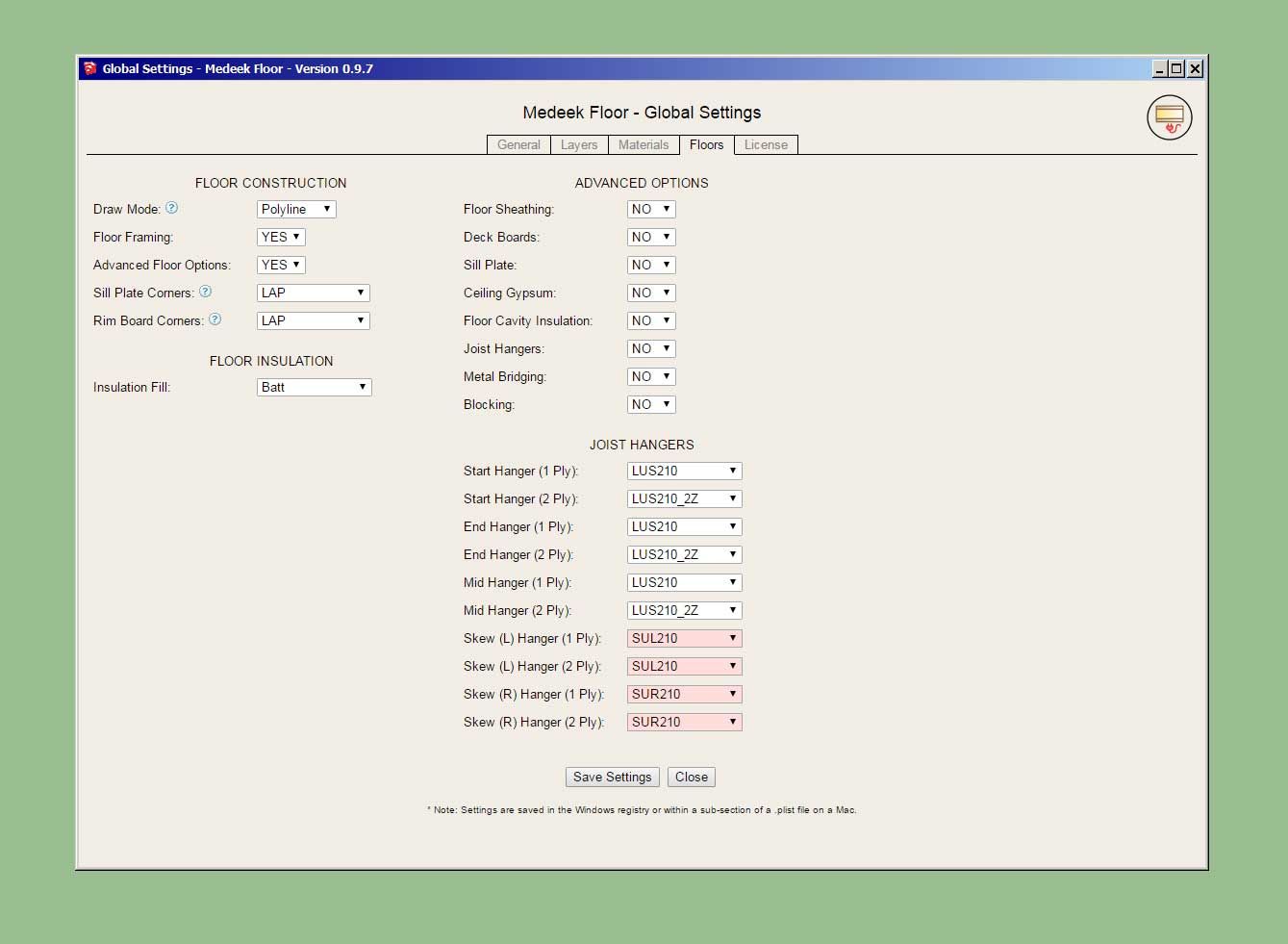This screenshot has width=1288, height=944.
Task: Maximize the Global Settings window
Action: click(x=1176, y=68)
